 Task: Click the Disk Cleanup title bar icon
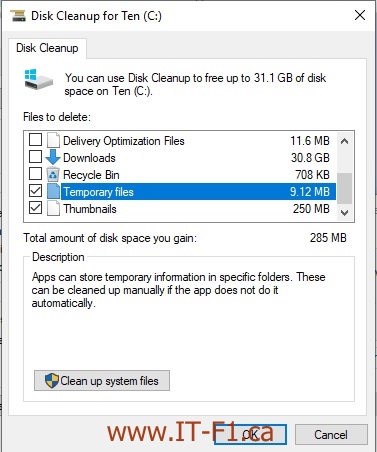[18, 15]
